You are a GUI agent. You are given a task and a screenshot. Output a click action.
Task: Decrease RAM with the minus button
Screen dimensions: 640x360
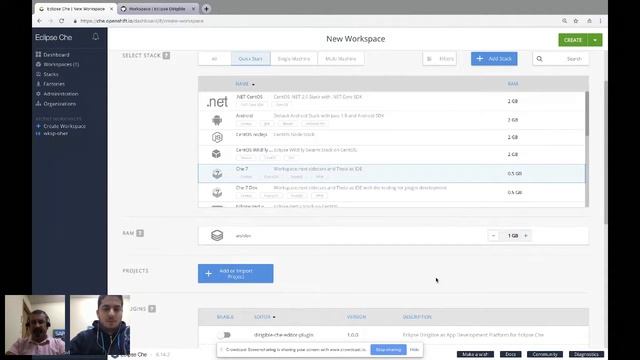pyautogui.click(x=493, y=236)
